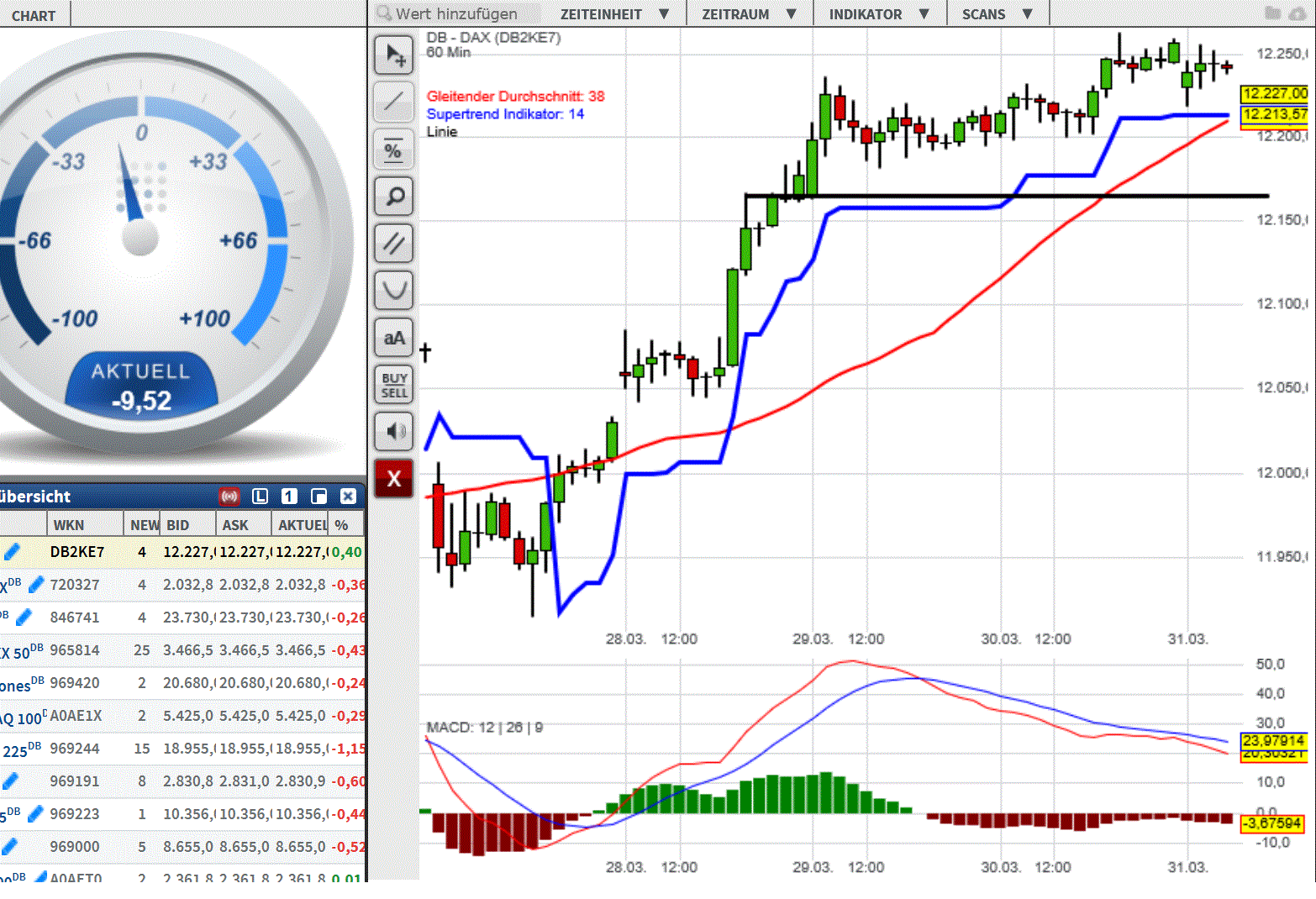The width and height of the screenshot is (1316, 899).
Task: Switch to the CHART tab
Action: tap(34, 13)
